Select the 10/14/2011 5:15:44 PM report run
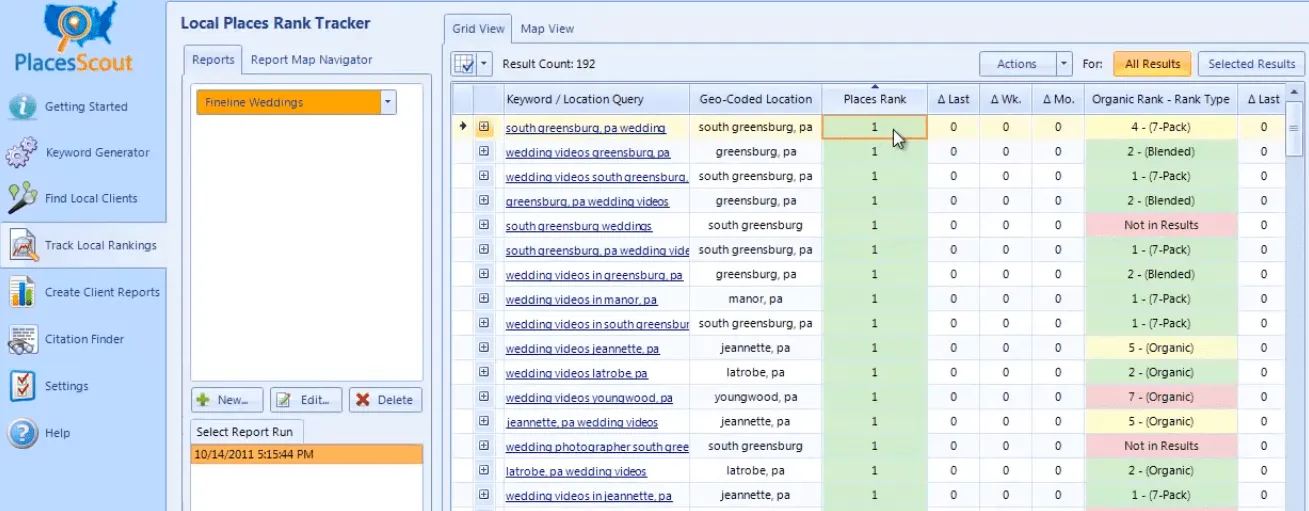 tap(306, 454)
